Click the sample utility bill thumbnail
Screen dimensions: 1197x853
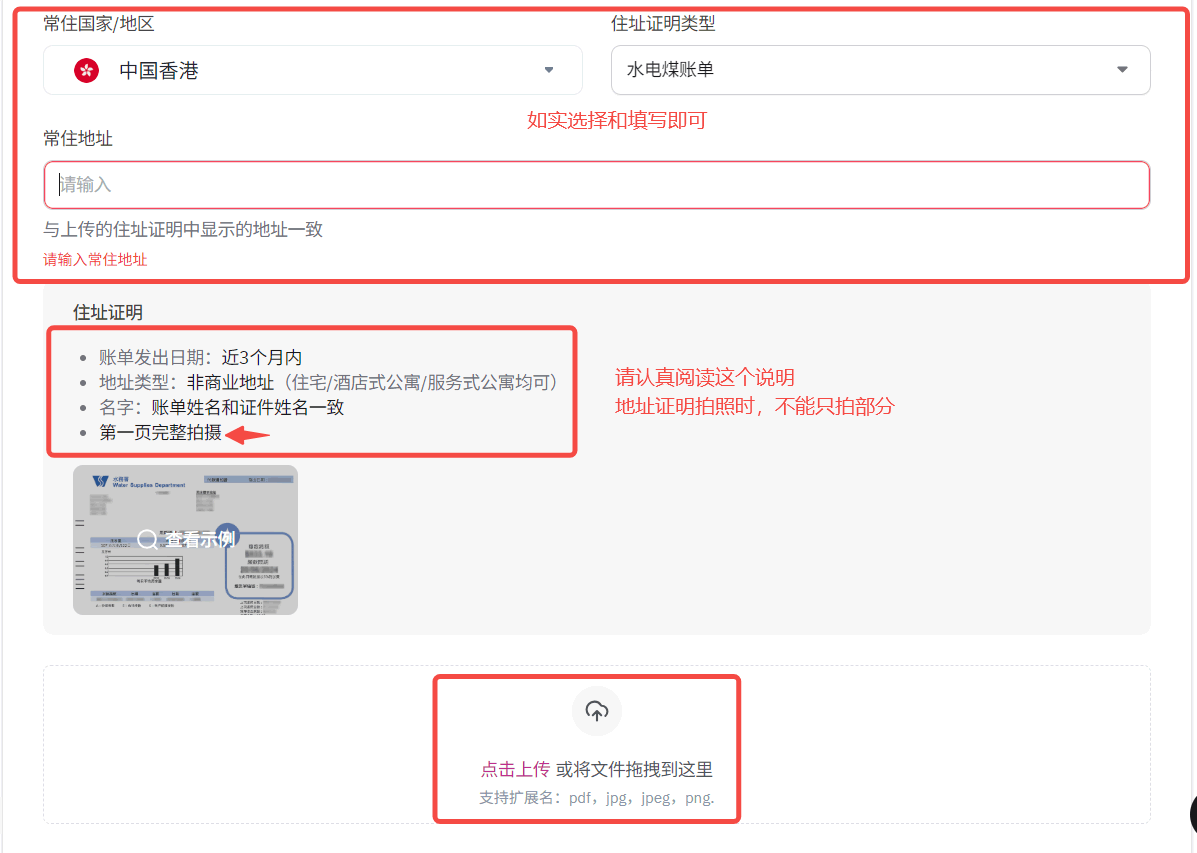(x=185, y=540)
